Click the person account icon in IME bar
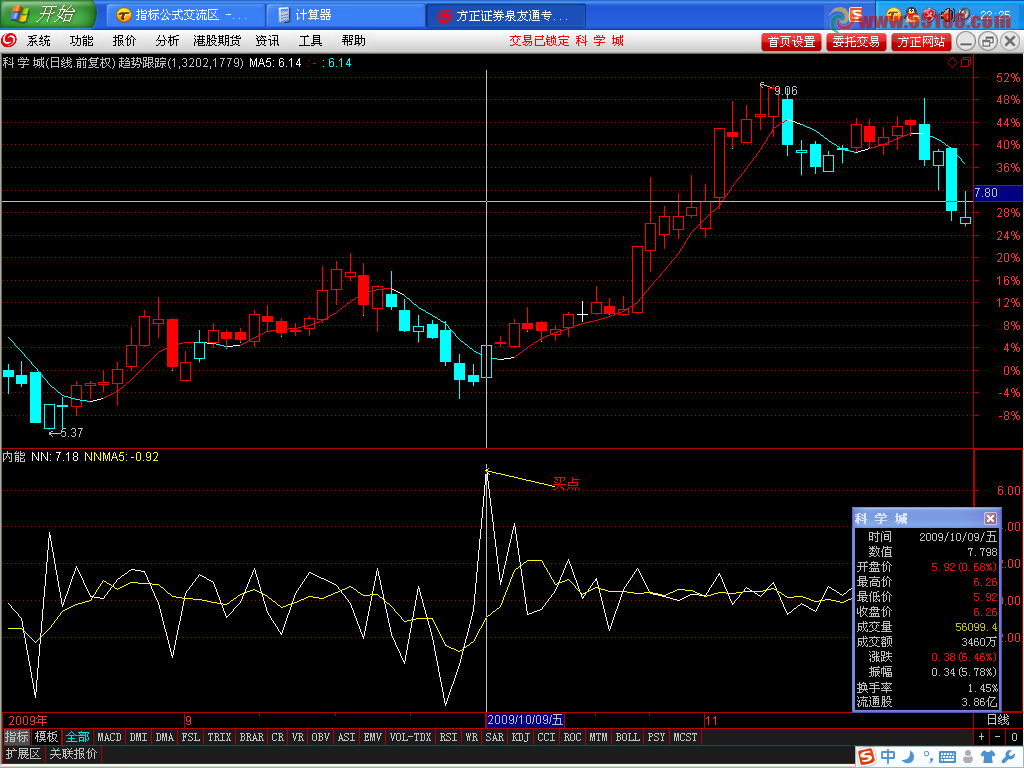The image size is (1024, 768). click(968, 757)
